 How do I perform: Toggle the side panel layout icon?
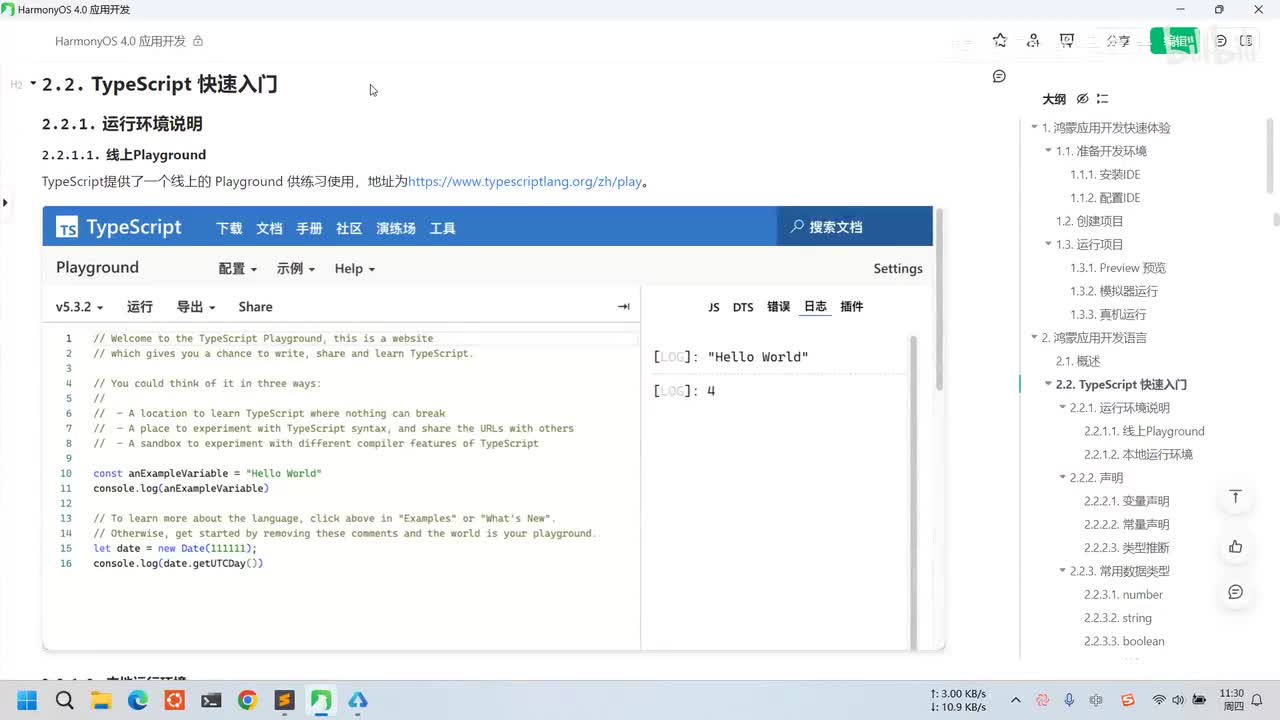(x=1246, y=41)
